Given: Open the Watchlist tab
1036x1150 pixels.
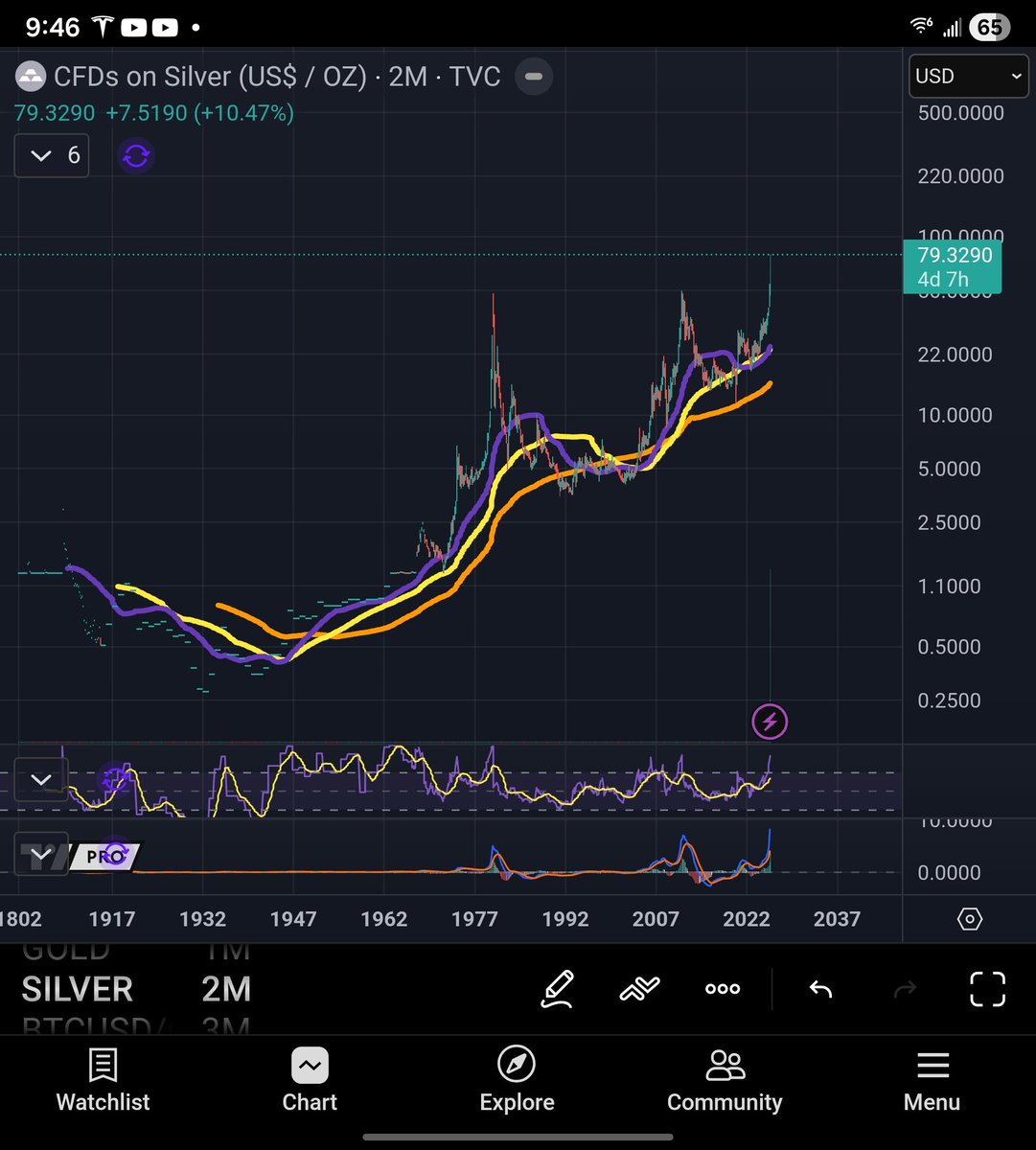Looking at the screenshot, I should tap(103, 1080).
